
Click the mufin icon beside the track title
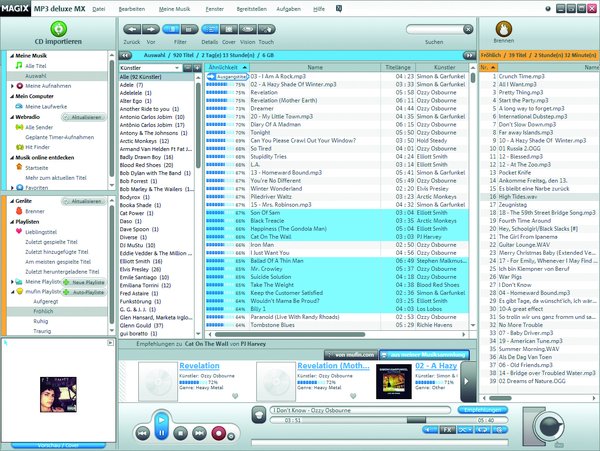[x=259, y=415]
